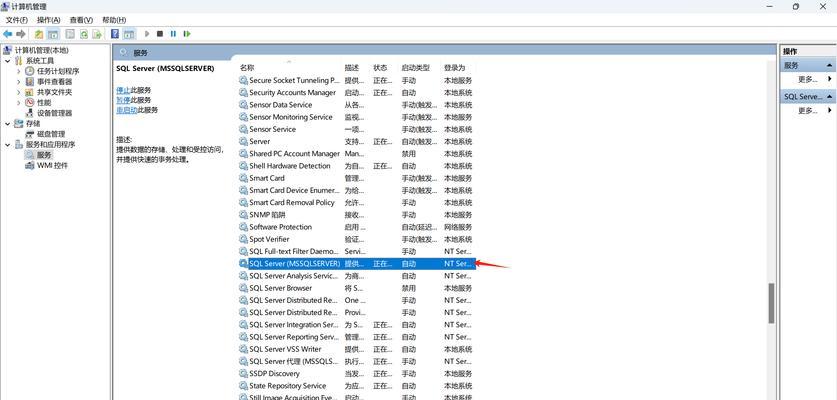The height and width of the screenshot is (400, 837).
Task: Click gear icon of SQL Server VSS Writer
Action: [x=243, y=349]
